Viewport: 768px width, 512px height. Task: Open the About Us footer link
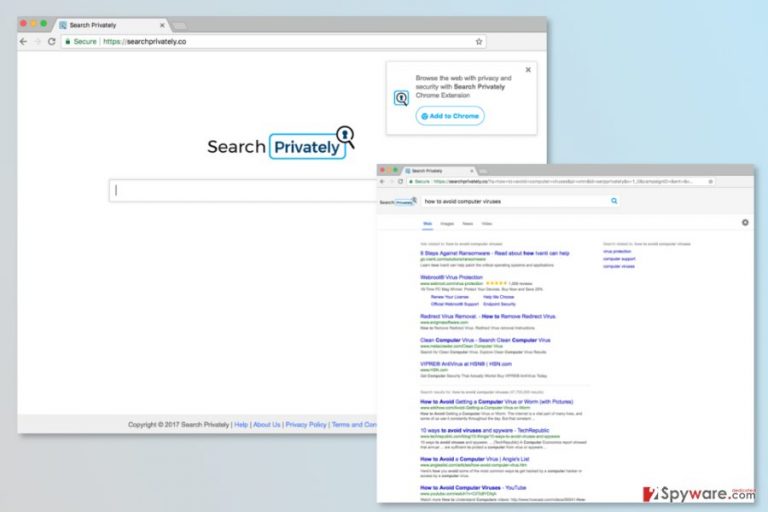click(266, 425)
